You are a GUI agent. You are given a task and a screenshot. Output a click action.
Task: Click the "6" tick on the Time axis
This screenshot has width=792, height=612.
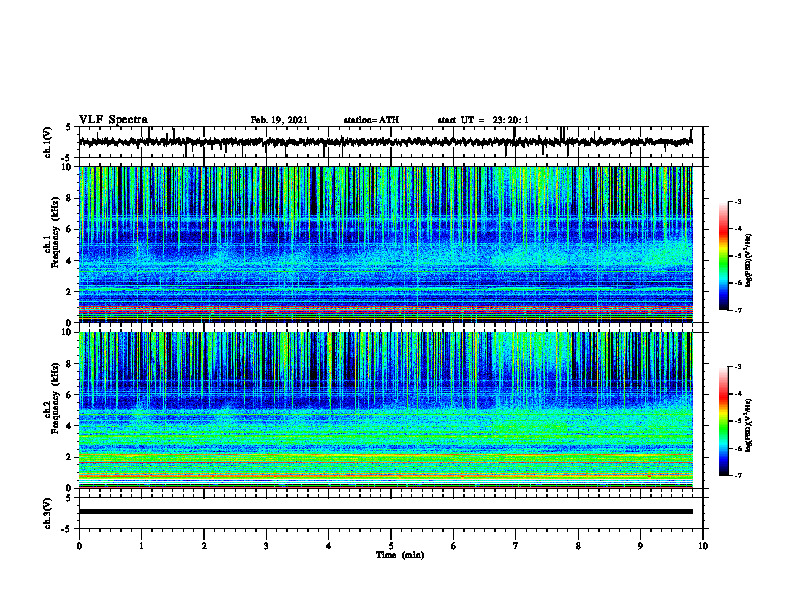click(454, 546)
